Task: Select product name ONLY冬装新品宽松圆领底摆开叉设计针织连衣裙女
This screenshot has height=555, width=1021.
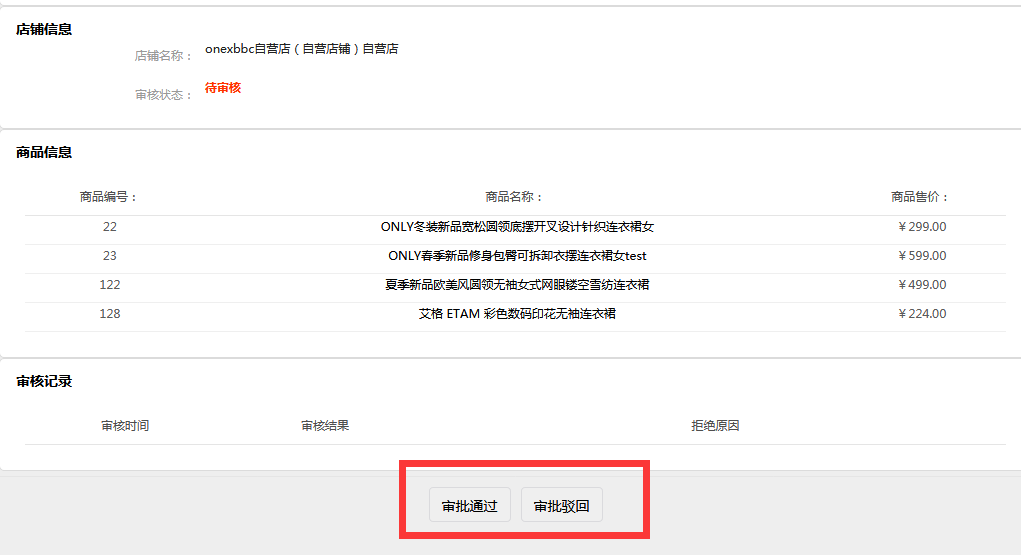Action: pos(517,227)
